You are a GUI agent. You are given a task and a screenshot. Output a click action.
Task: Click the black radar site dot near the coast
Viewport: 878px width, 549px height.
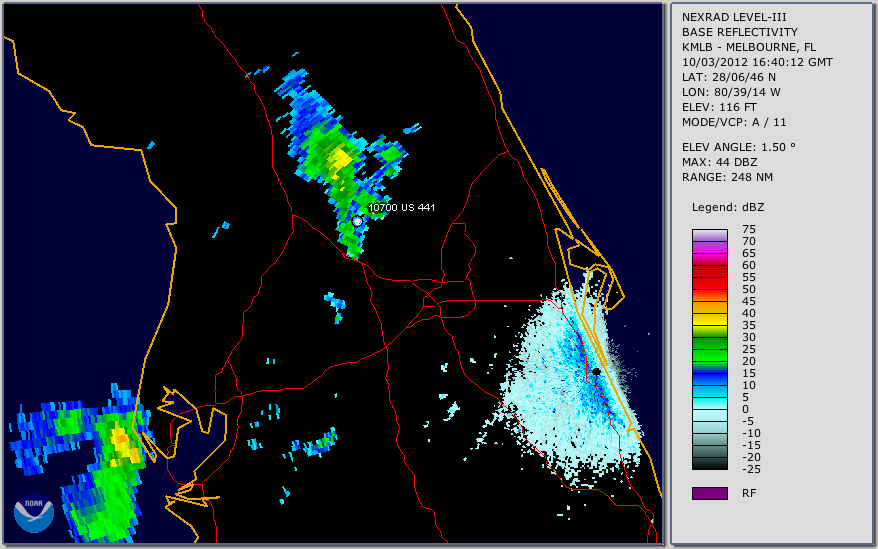click(x=596, y=371)
